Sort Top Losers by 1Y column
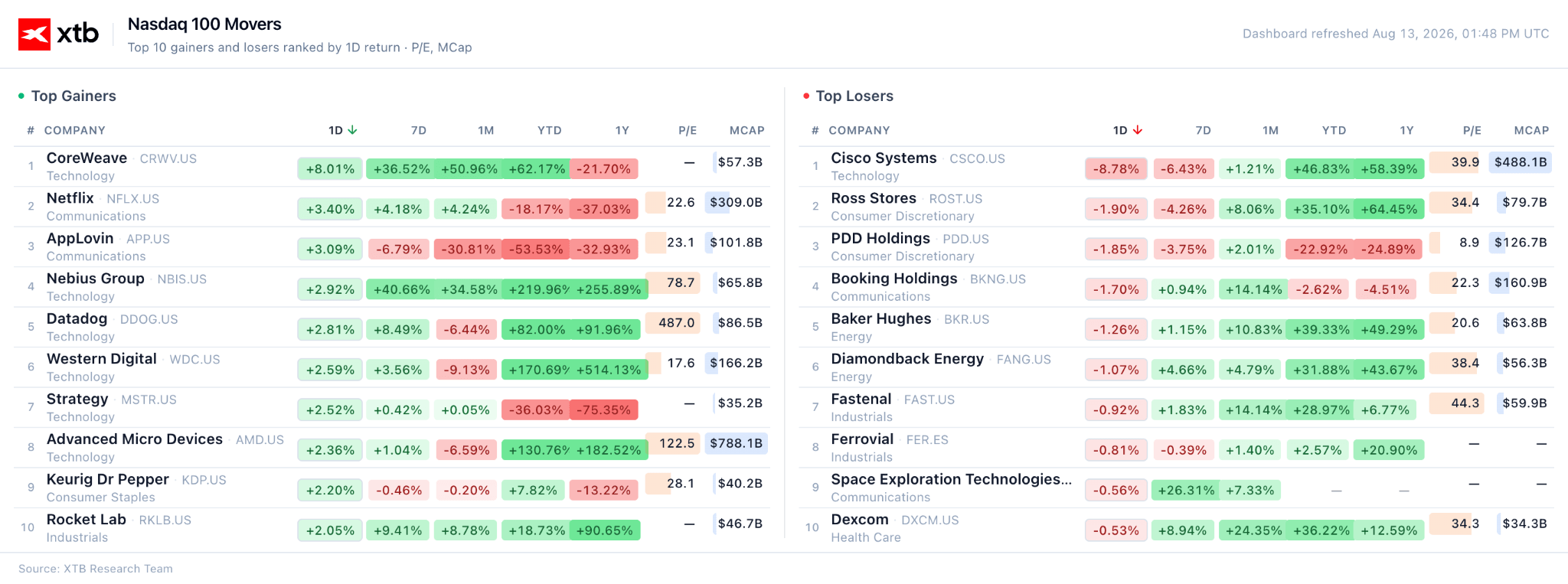 (x=1407, y=130)
